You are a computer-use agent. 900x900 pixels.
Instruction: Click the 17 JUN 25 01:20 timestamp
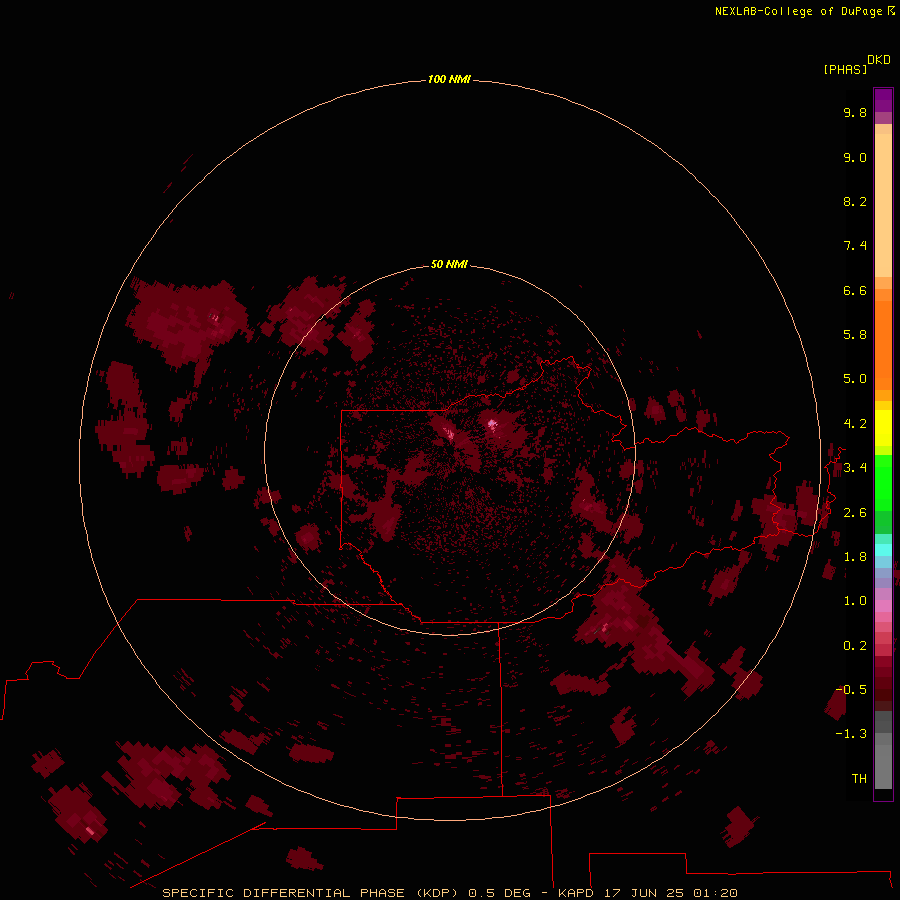[x=670, y=893]
